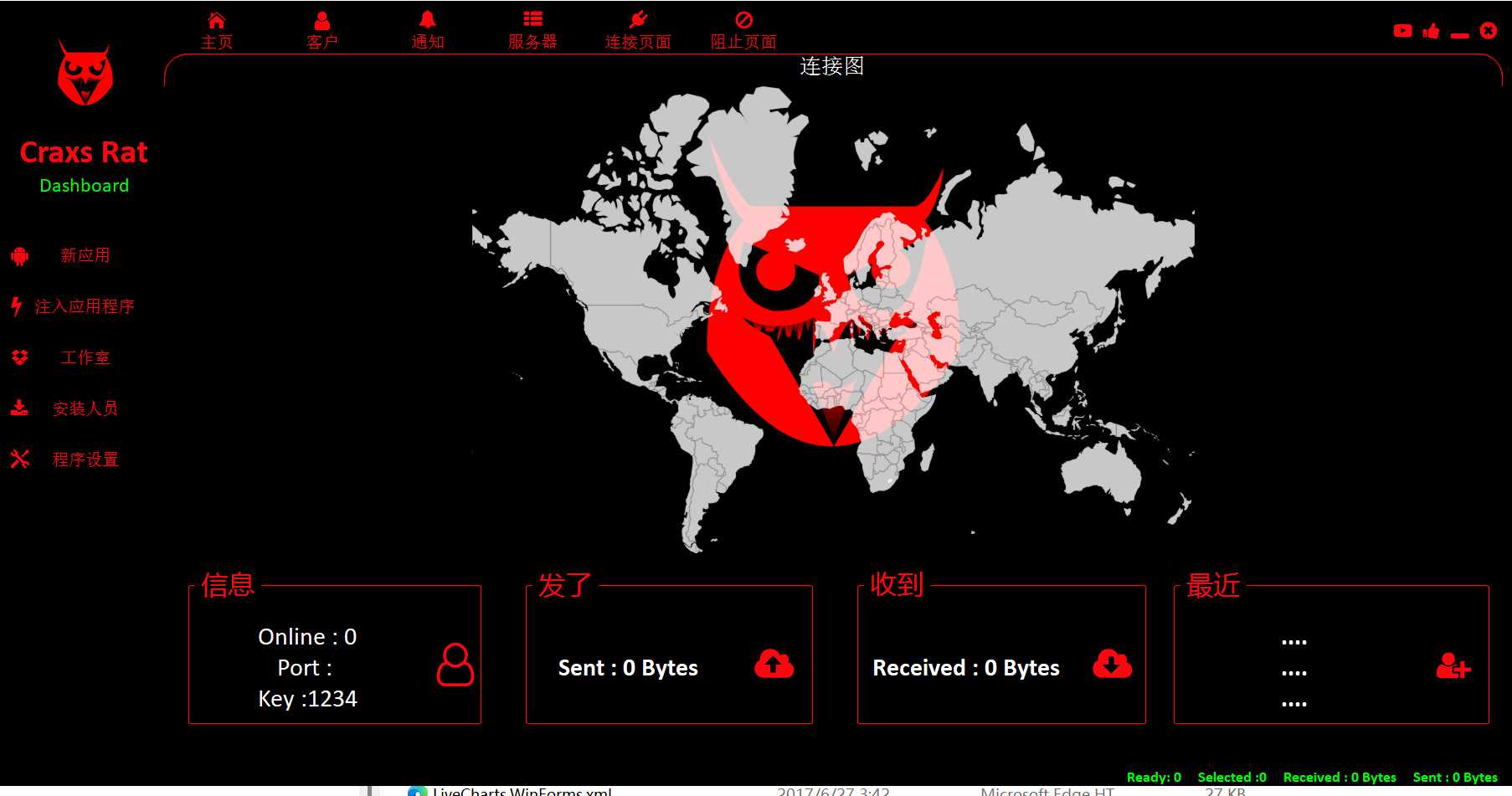The width and height of the screenshot is (1512, 796).
Task: Select LiveCharts.WinForms.xml in the background file list
Action: point(522,791)
